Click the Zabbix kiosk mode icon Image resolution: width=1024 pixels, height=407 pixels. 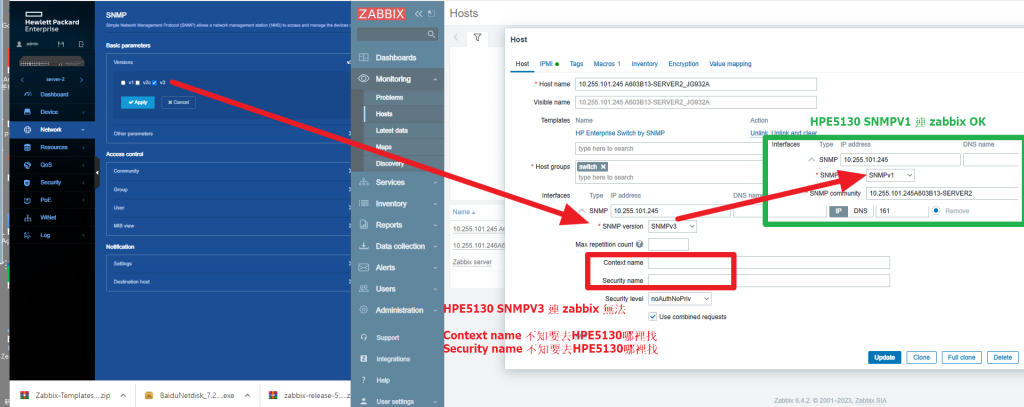[x=431, y=13]
